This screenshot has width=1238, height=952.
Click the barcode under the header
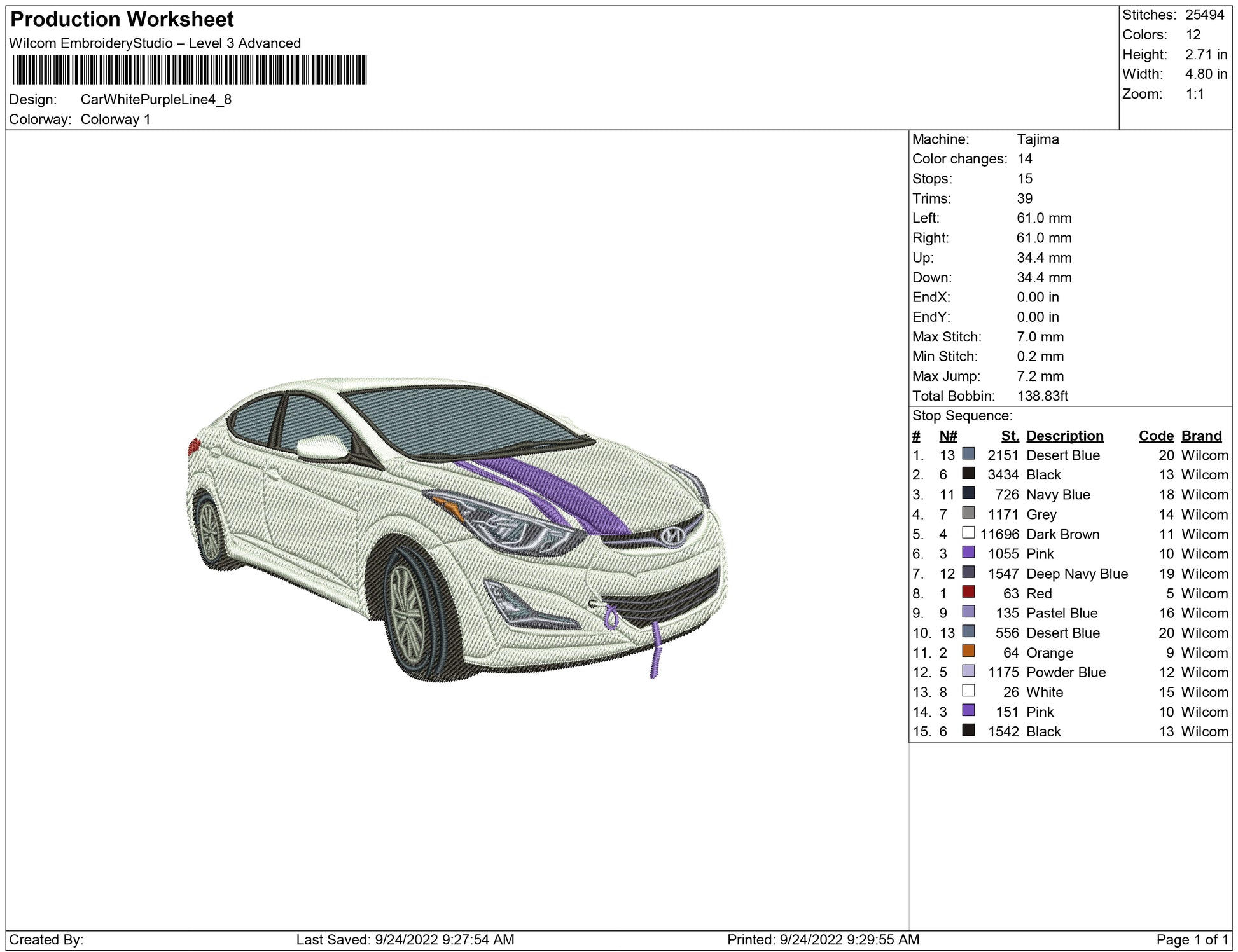pos(190,70)
